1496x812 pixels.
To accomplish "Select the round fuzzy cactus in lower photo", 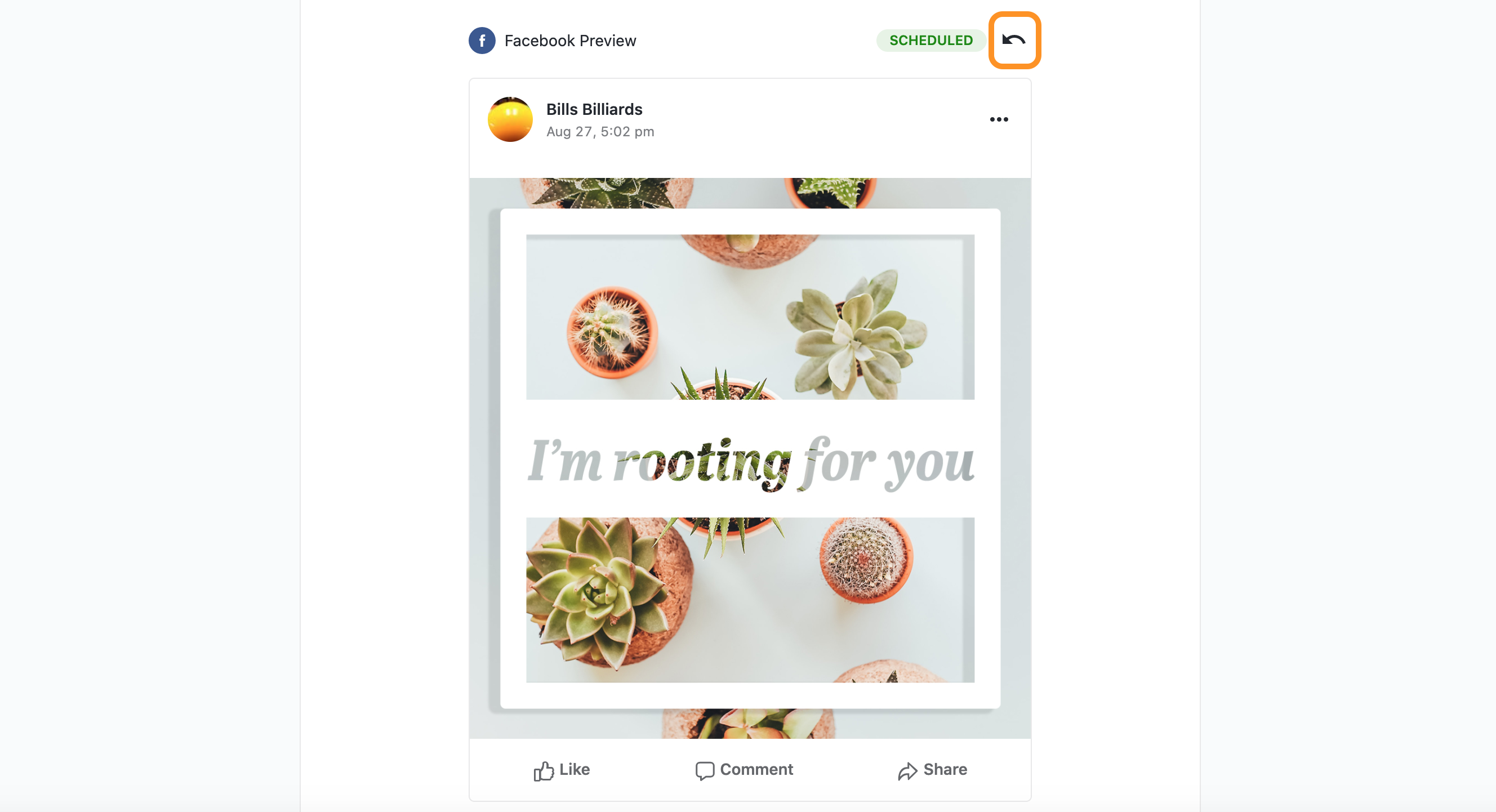I will 865,560.
